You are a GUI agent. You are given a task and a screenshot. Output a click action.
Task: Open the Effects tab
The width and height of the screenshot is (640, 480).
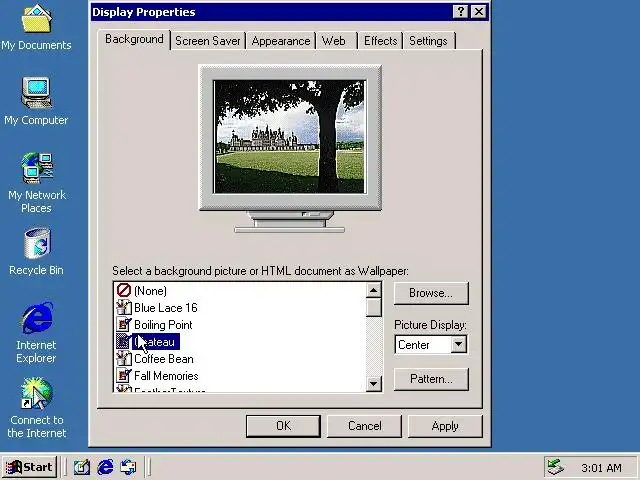[380, 41]
